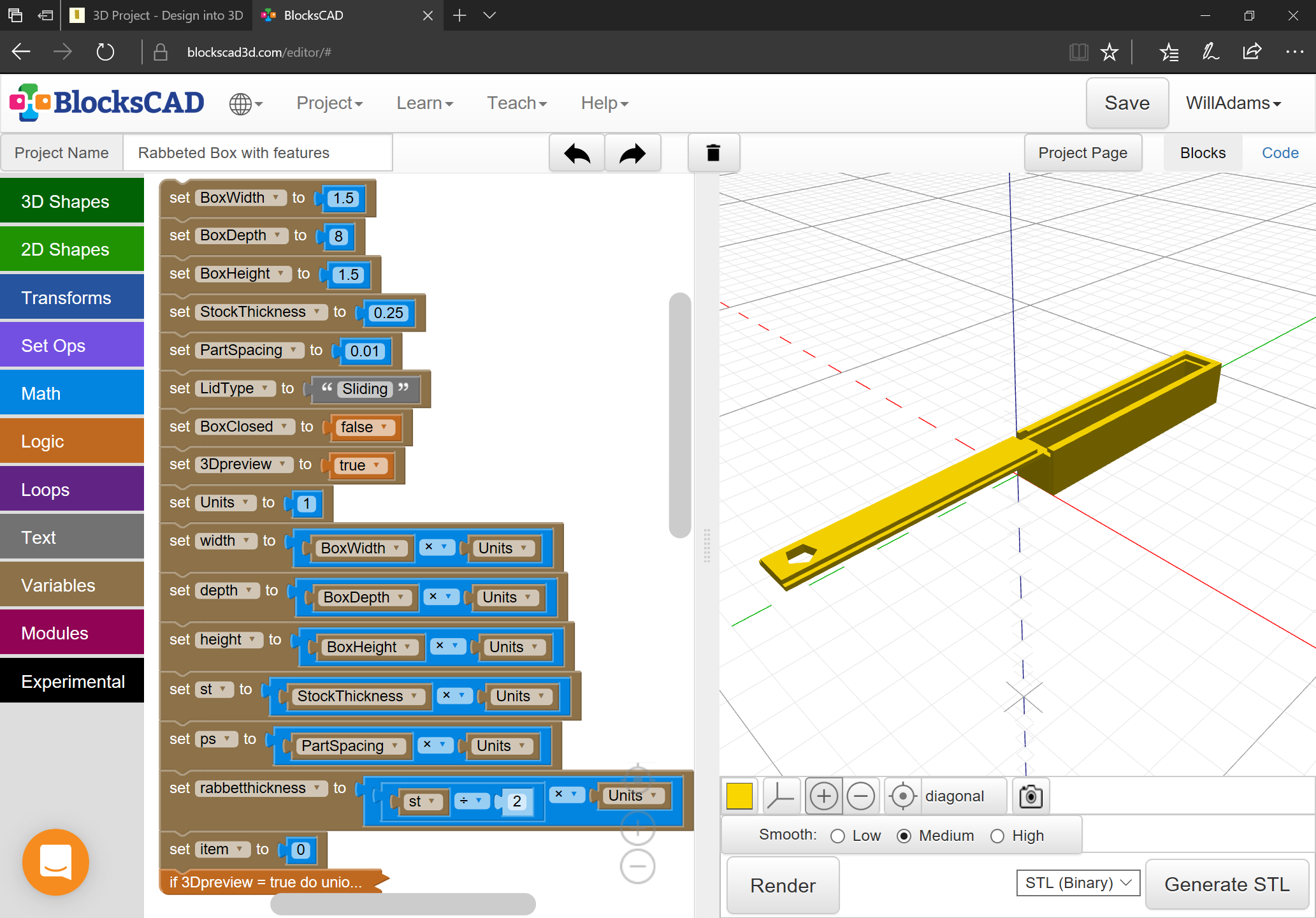Close the BlocksCAD browser tab
Screen dimensions: 1316x918
pyautogui.click(x=428, y=15)
